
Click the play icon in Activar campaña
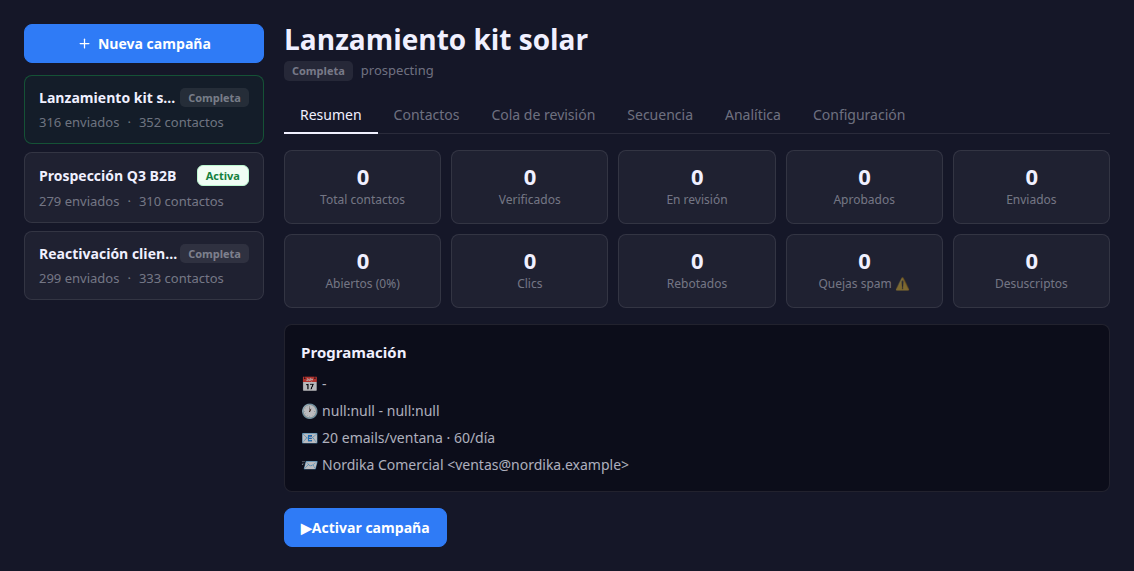[x=307, y=528]
